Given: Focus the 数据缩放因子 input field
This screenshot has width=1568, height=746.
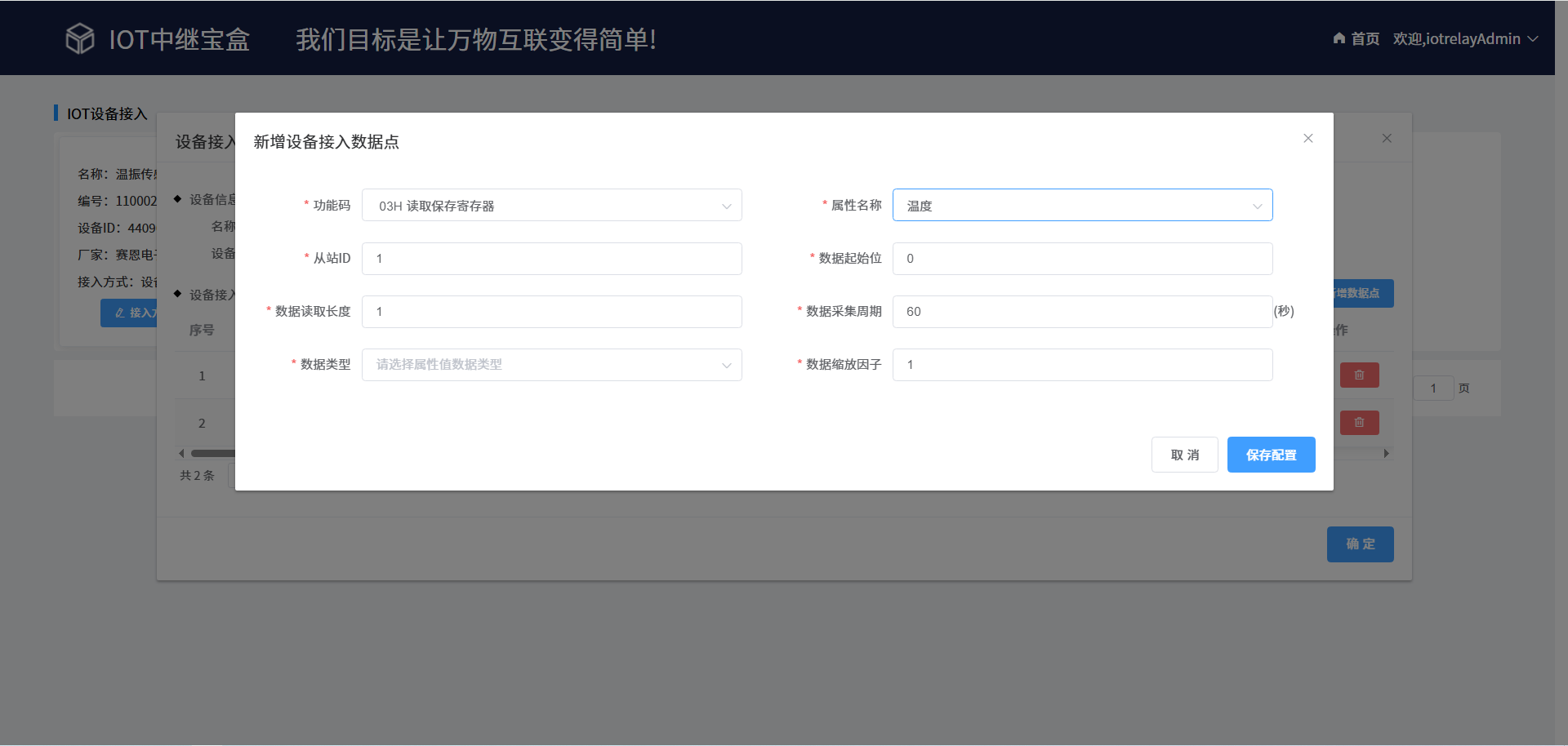Looking at the screenshot, I should 1082,365.
